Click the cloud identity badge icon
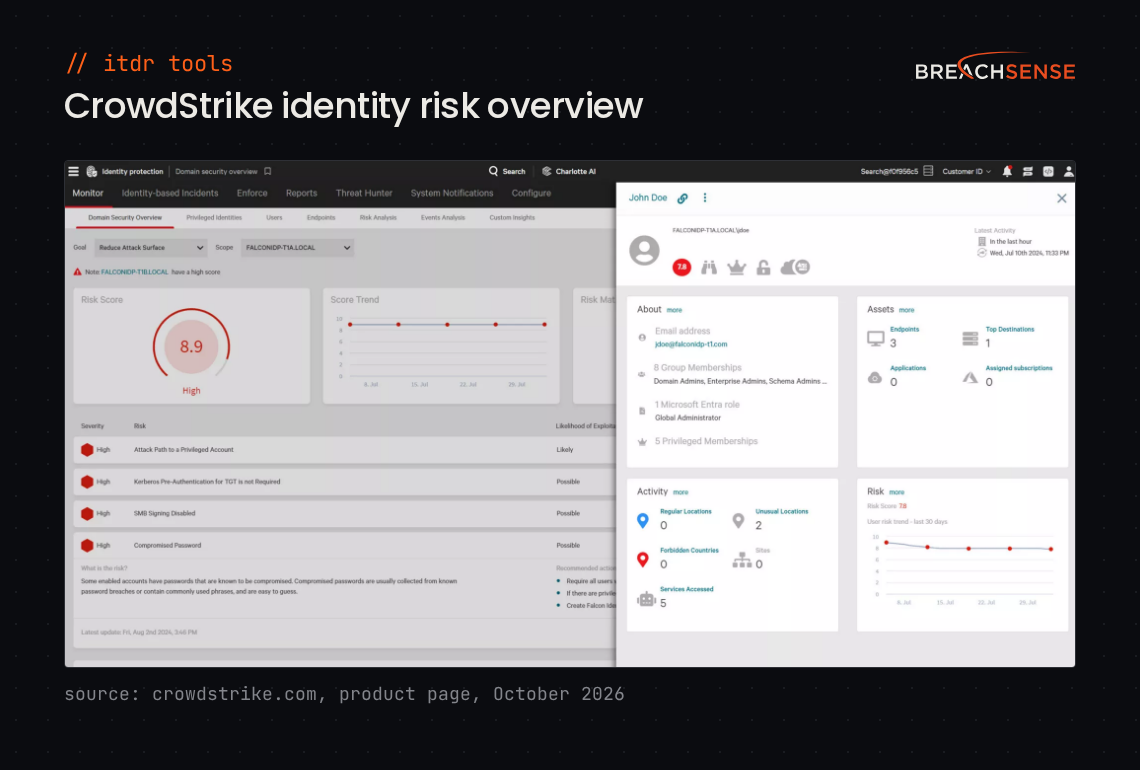Viewport: 1140px width, 770px height. point(795,267)
